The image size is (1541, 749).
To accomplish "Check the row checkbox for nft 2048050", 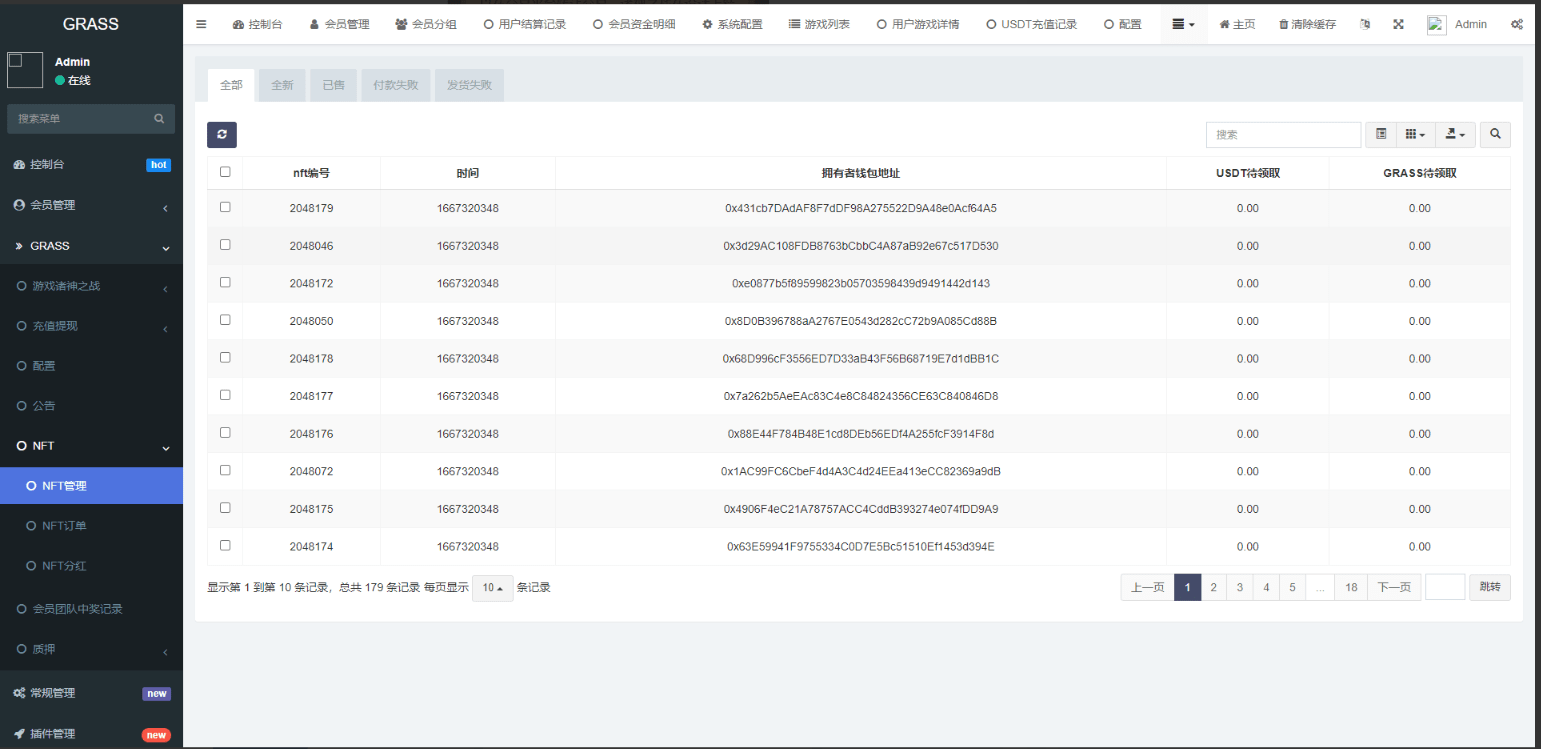I will pos(225,320).
